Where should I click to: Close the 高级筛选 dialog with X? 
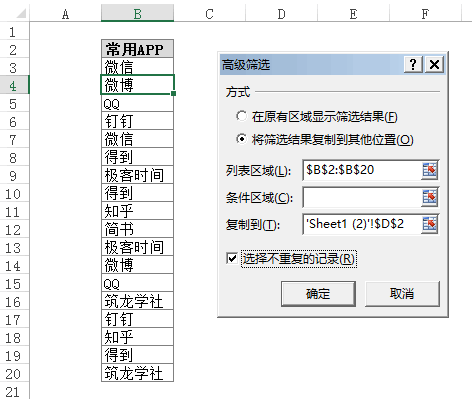click(434, 64)
